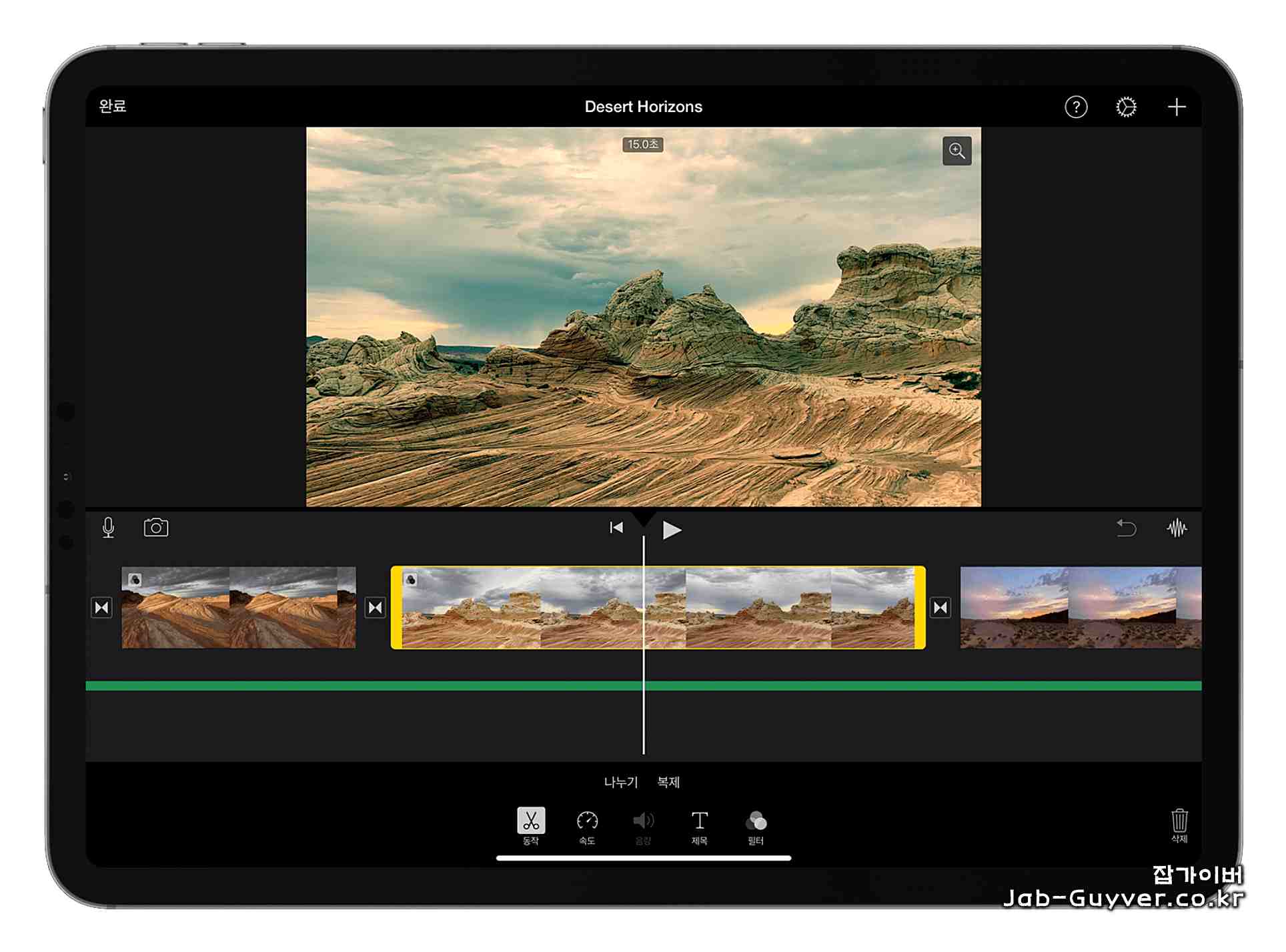This screenshot has width=1286, height=952.
Task: Tap 완료 to finish editing
Action: (113, 106)
